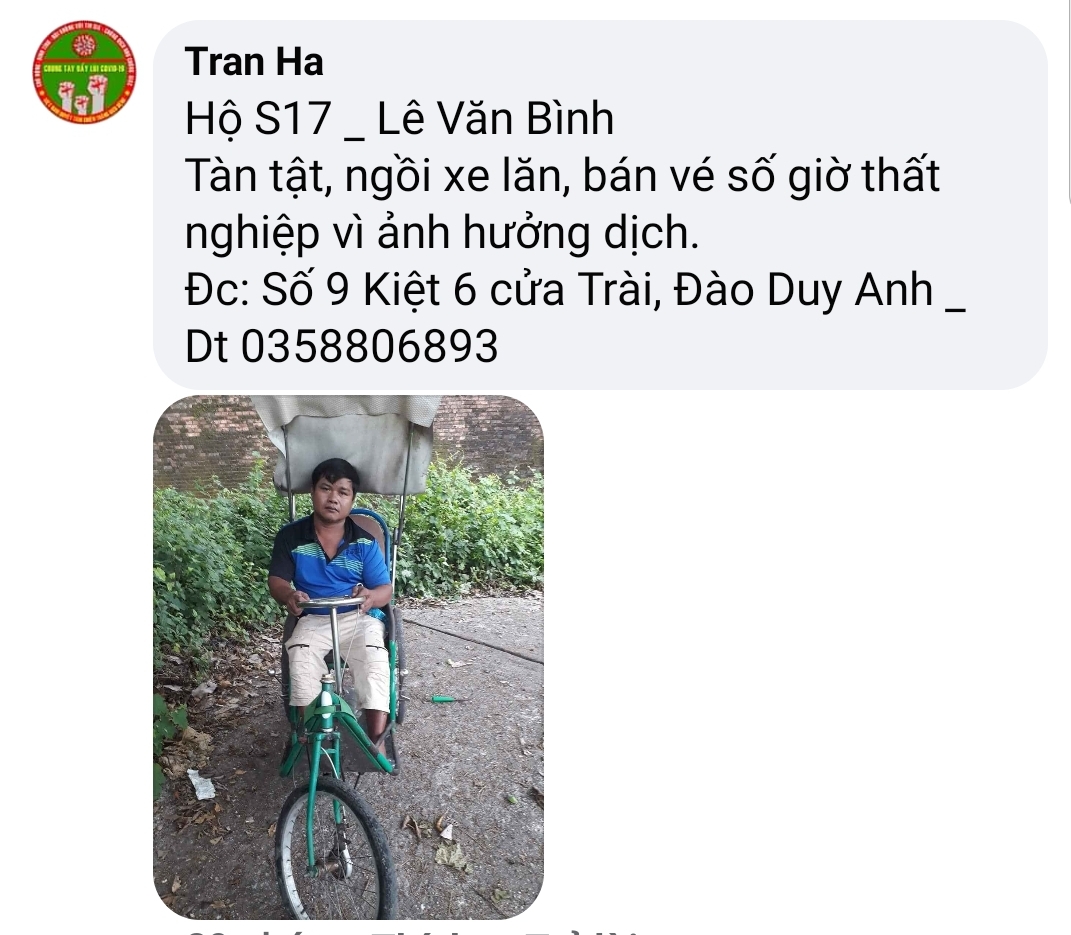Viewport: 1071px width, 935px height.
Task: Tap the phone number 0358806893
Action: (369, 346)
